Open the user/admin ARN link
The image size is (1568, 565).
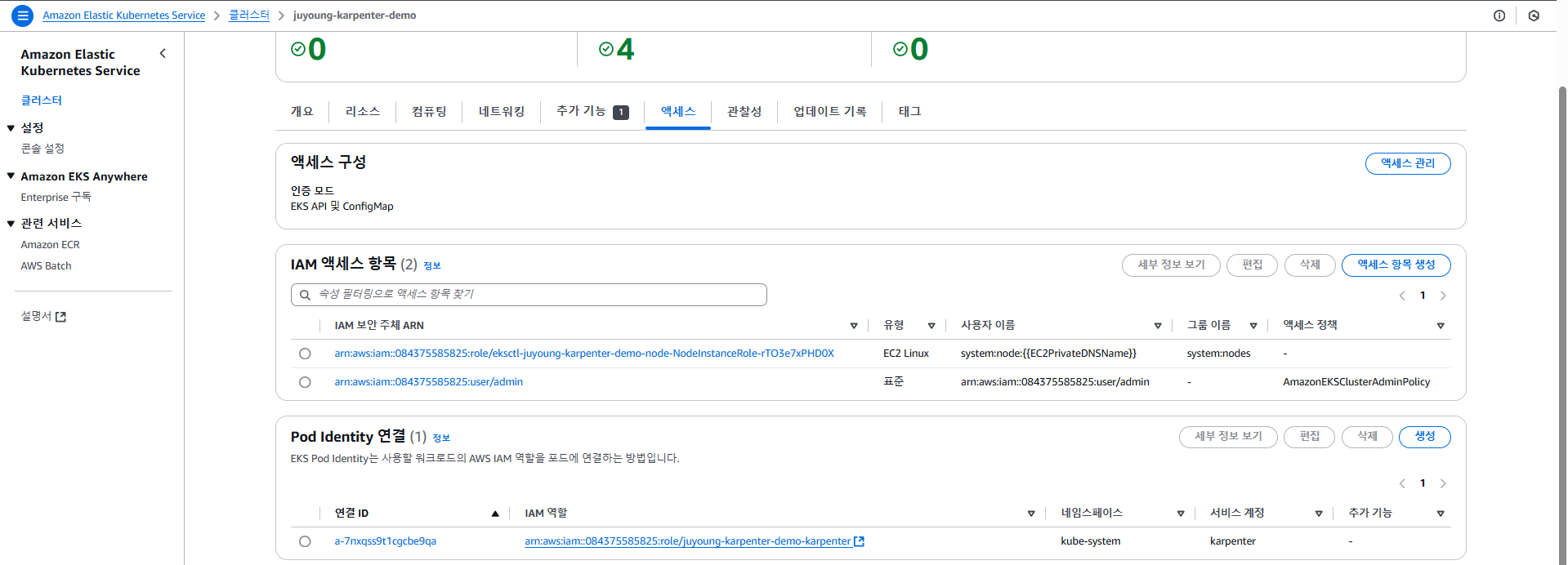point(429,382)
